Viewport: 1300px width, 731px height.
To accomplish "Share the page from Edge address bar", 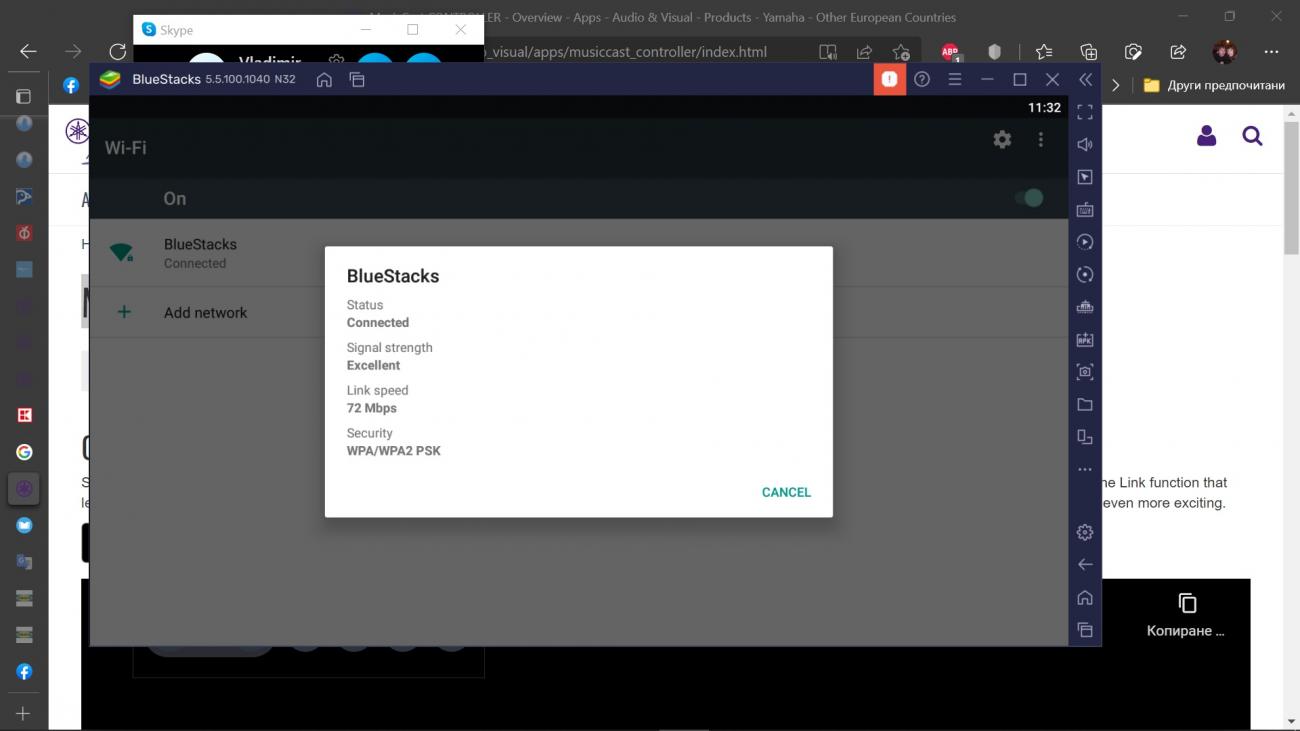I will [864, 52].
